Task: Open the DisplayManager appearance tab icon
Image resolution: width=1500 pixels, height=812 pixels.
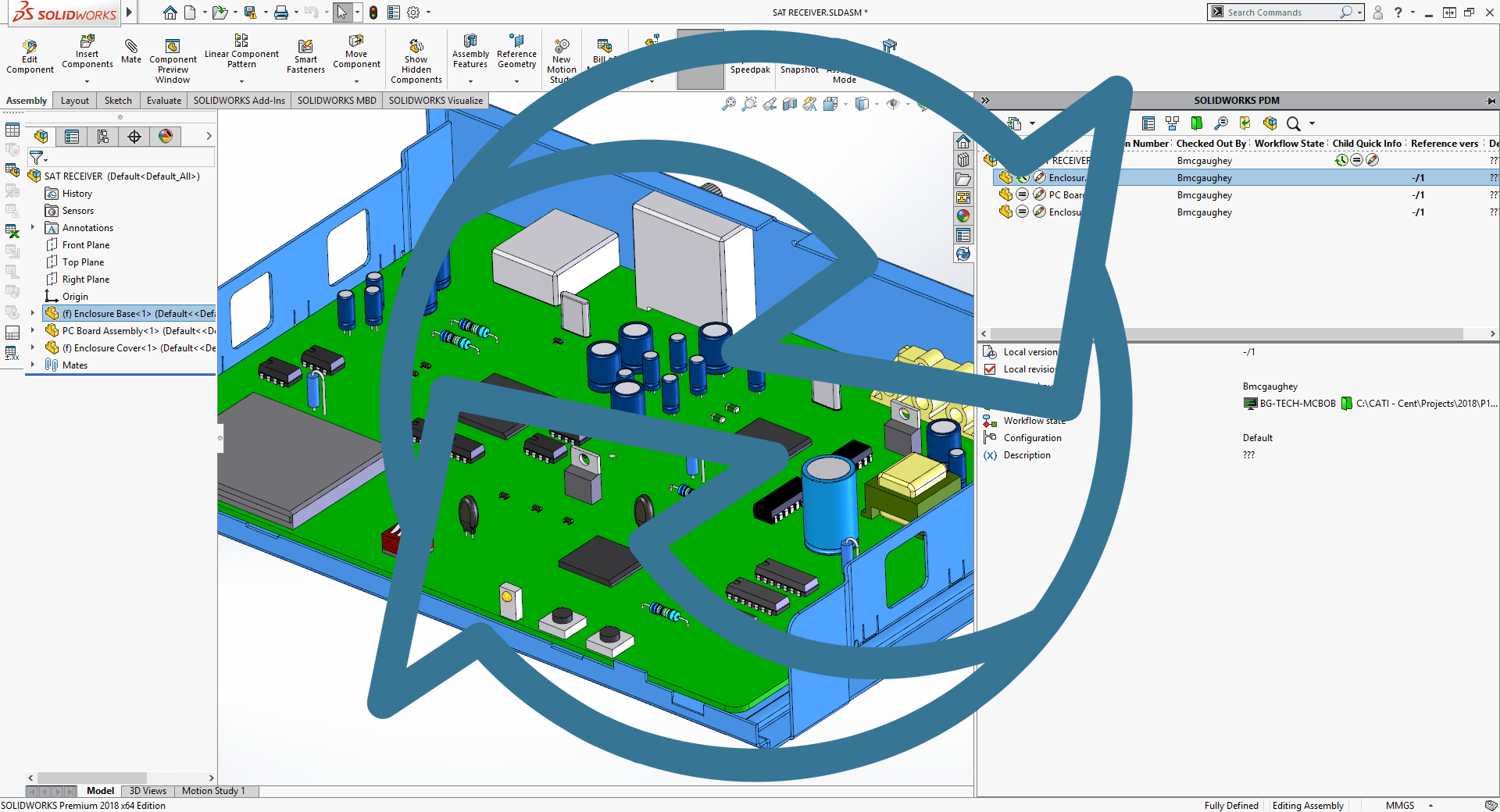Action: pos(165,136)
